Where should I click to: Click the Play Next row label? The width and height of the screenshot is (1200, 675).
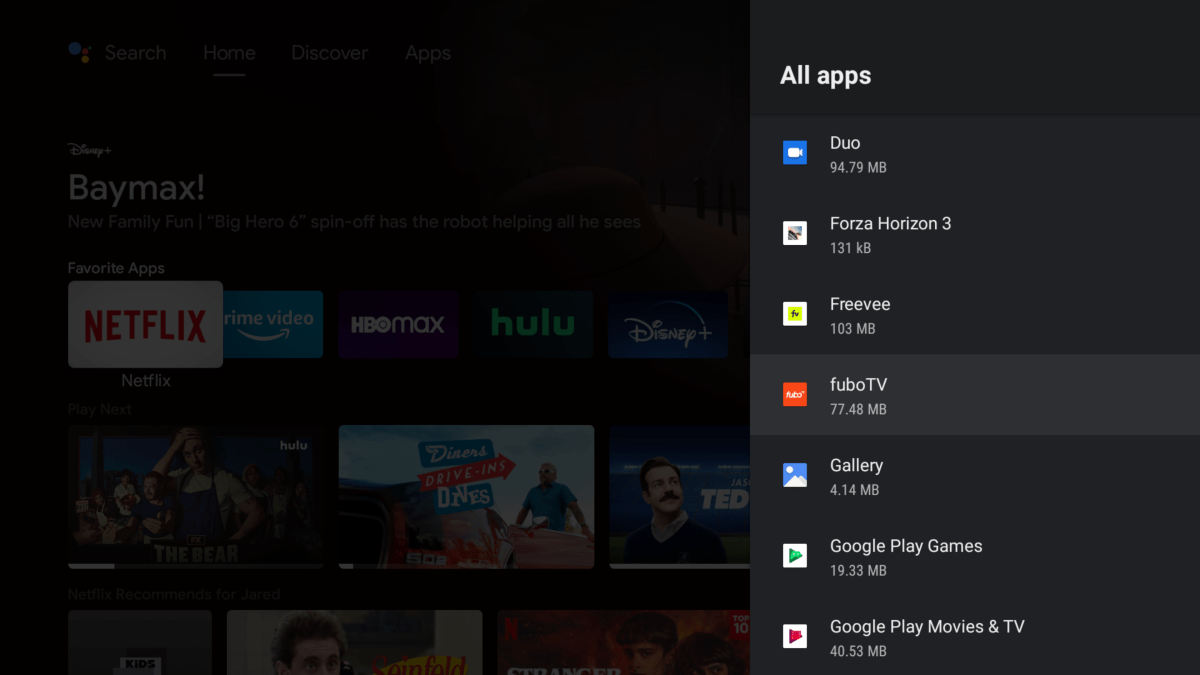(x=100, y=409)
